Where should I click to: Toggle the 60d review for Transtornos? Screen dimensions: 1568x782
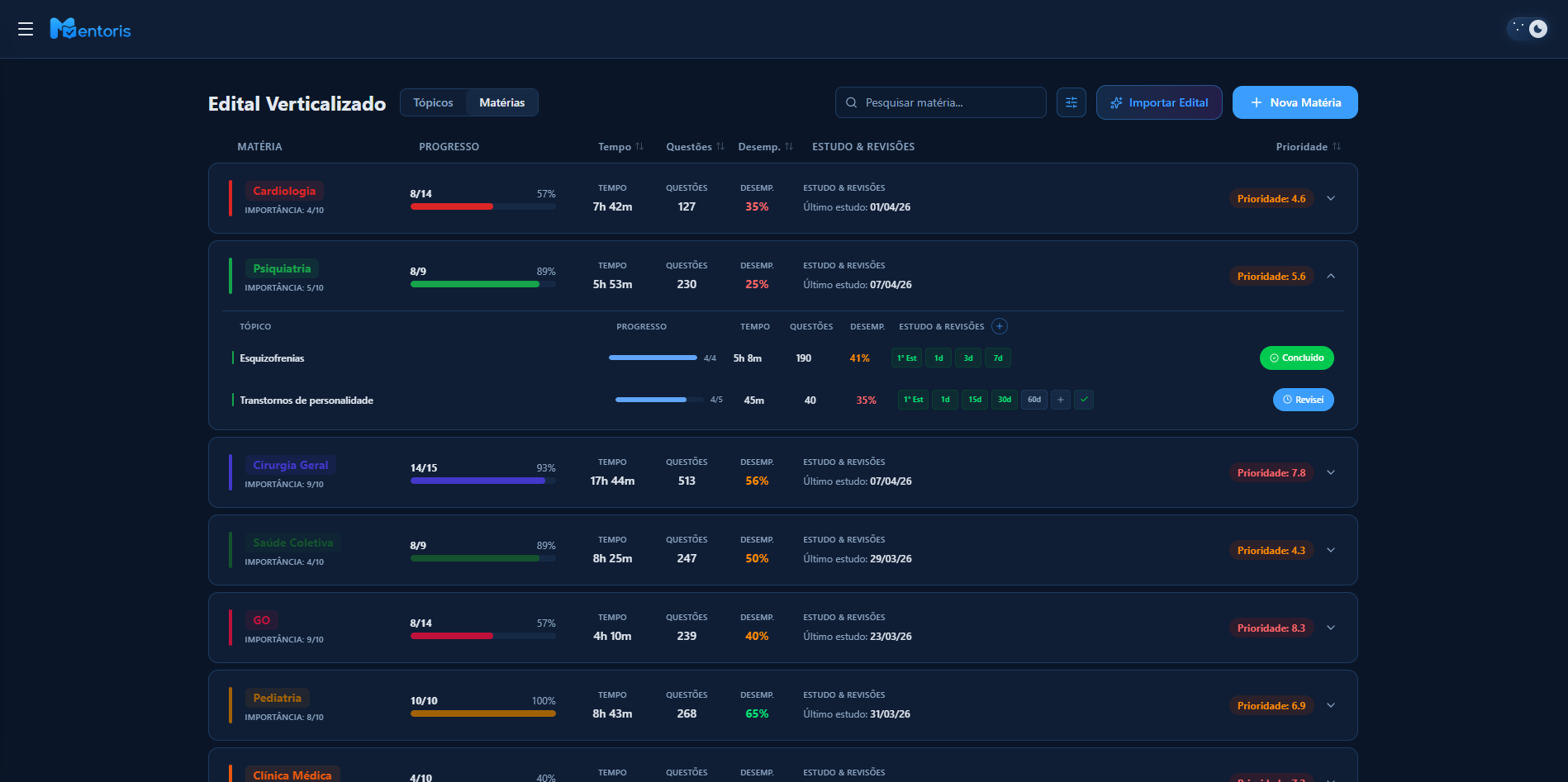pyautogui.click(x=1033, y=400)
